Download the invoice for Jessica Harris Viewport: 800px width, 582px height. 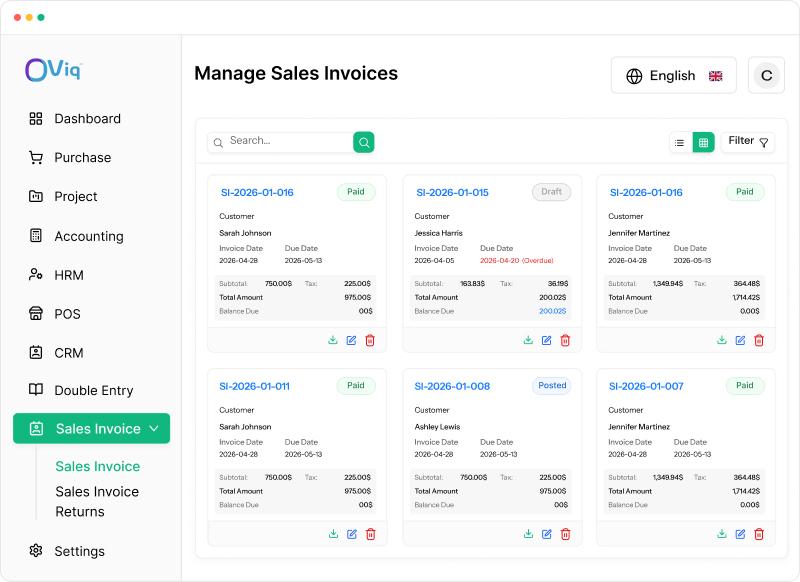click(528, 340)
